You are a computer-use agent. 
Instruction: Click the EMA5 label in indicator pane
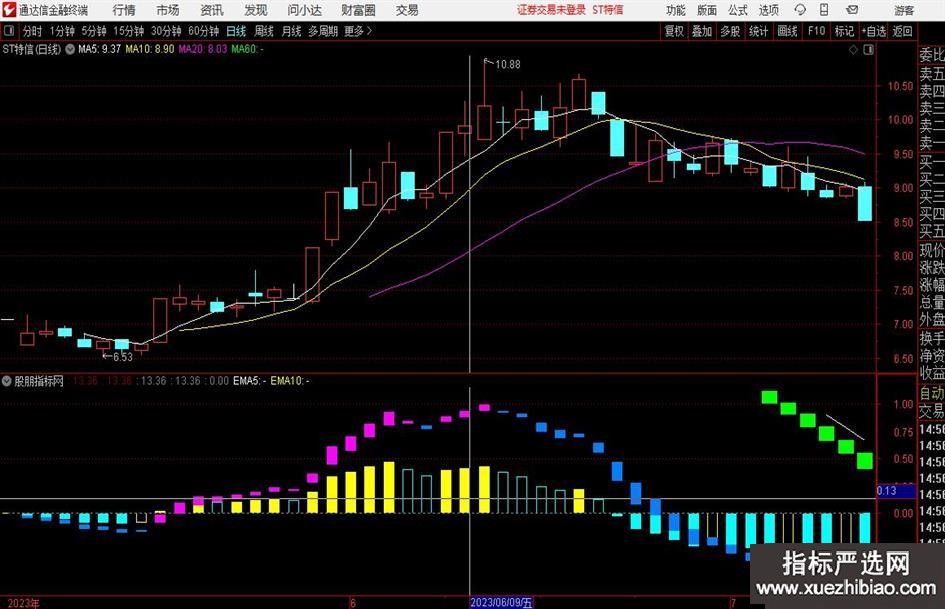[x=250, y=381]
